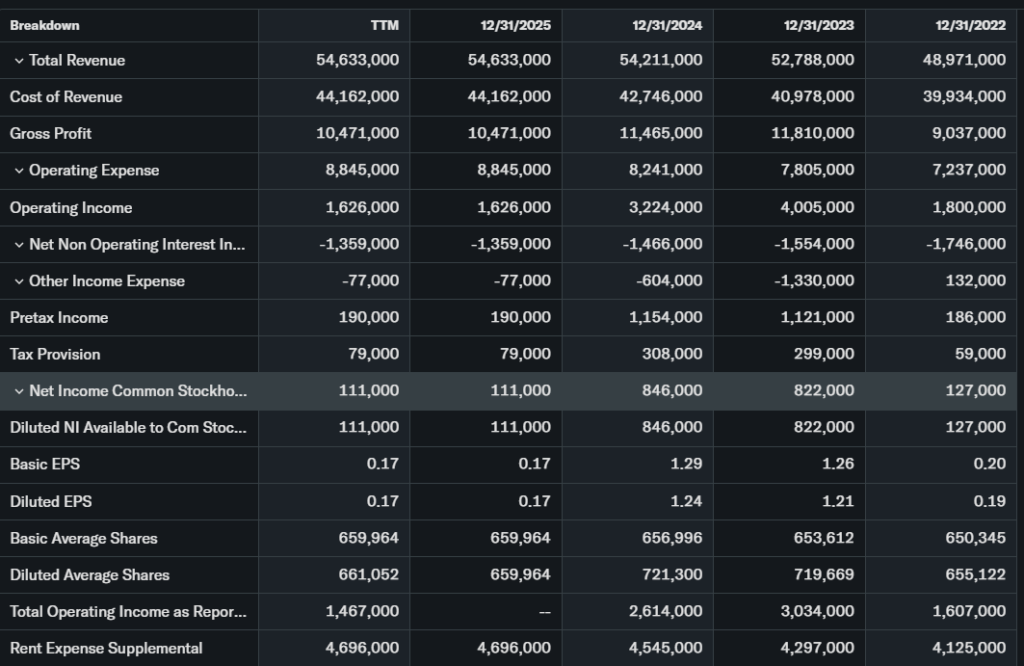Click the TTM Total Revenue value 54,633,000
Viewport: 1024px width, 666px height.
coord(358,61)
